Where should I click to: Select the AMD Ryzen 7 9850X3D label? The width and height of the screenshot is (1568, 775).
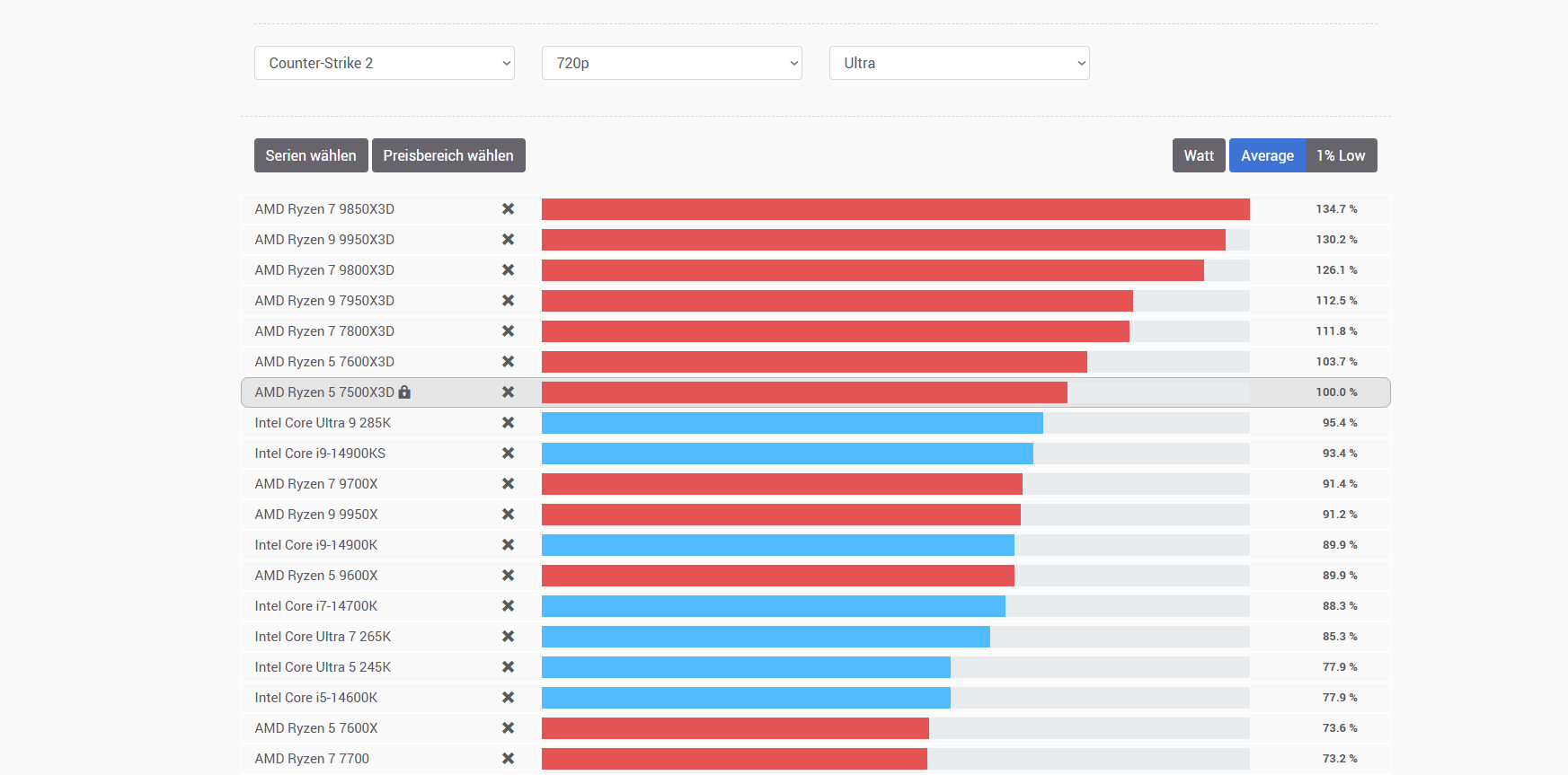click(x=324, y=209)
